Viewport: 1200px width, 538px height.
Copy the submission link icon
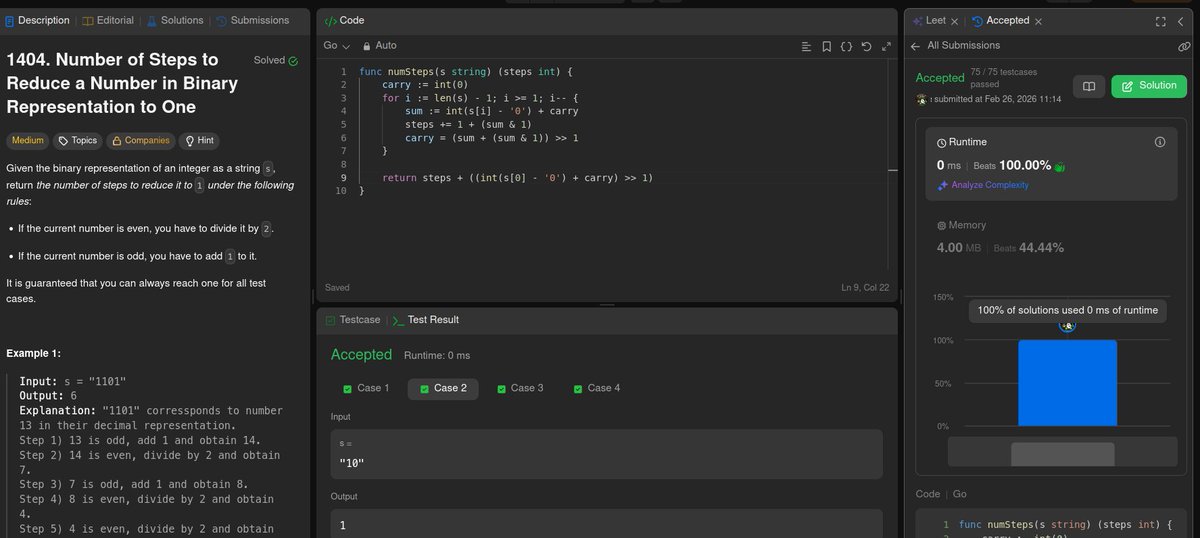point(1184,46)
